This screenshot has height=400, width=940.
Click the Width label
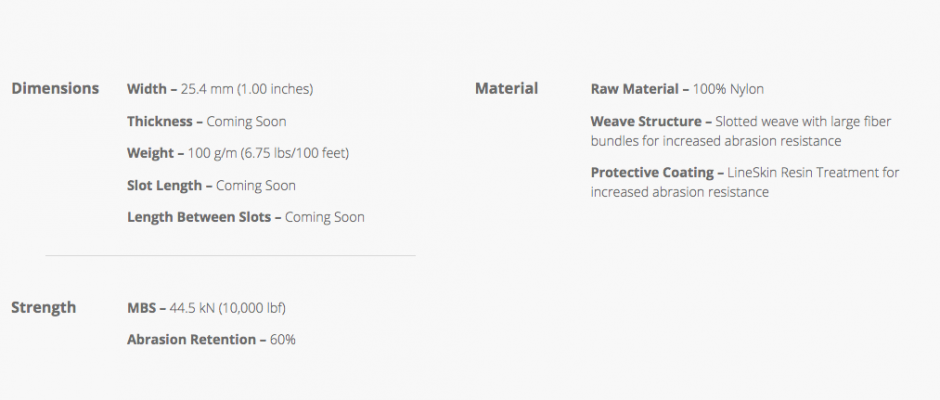point(146,89)
